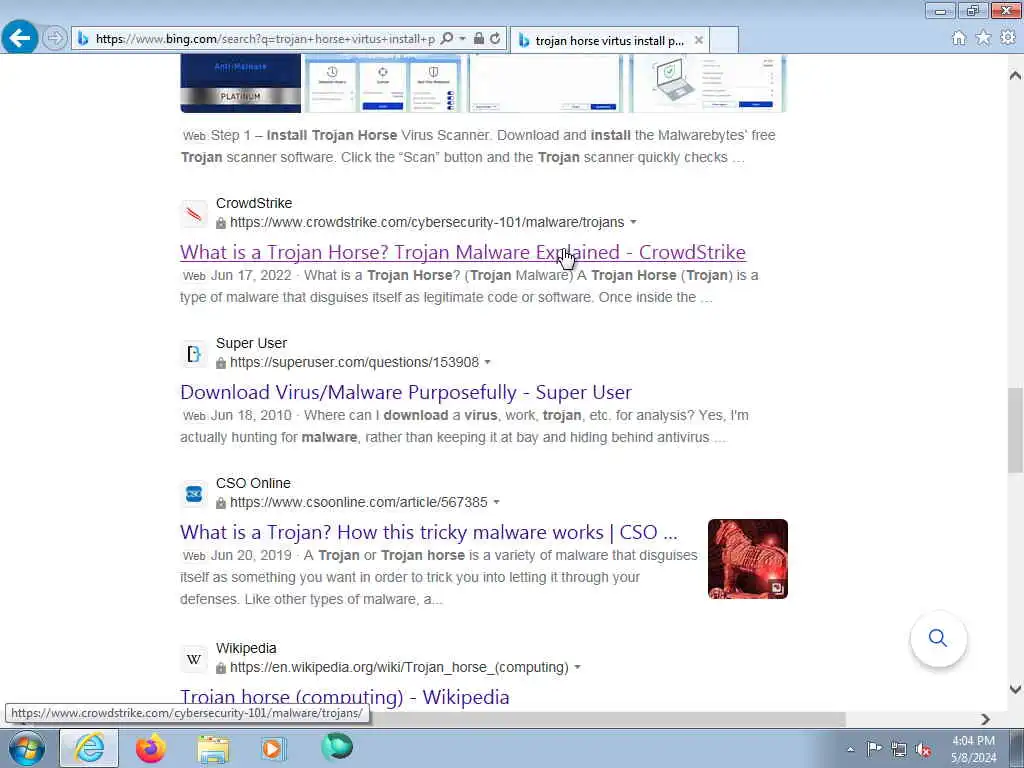Close the trojan horse virus search tab
The width and height of the screenshot is (1024, 768).
click(x=698, y=40)
